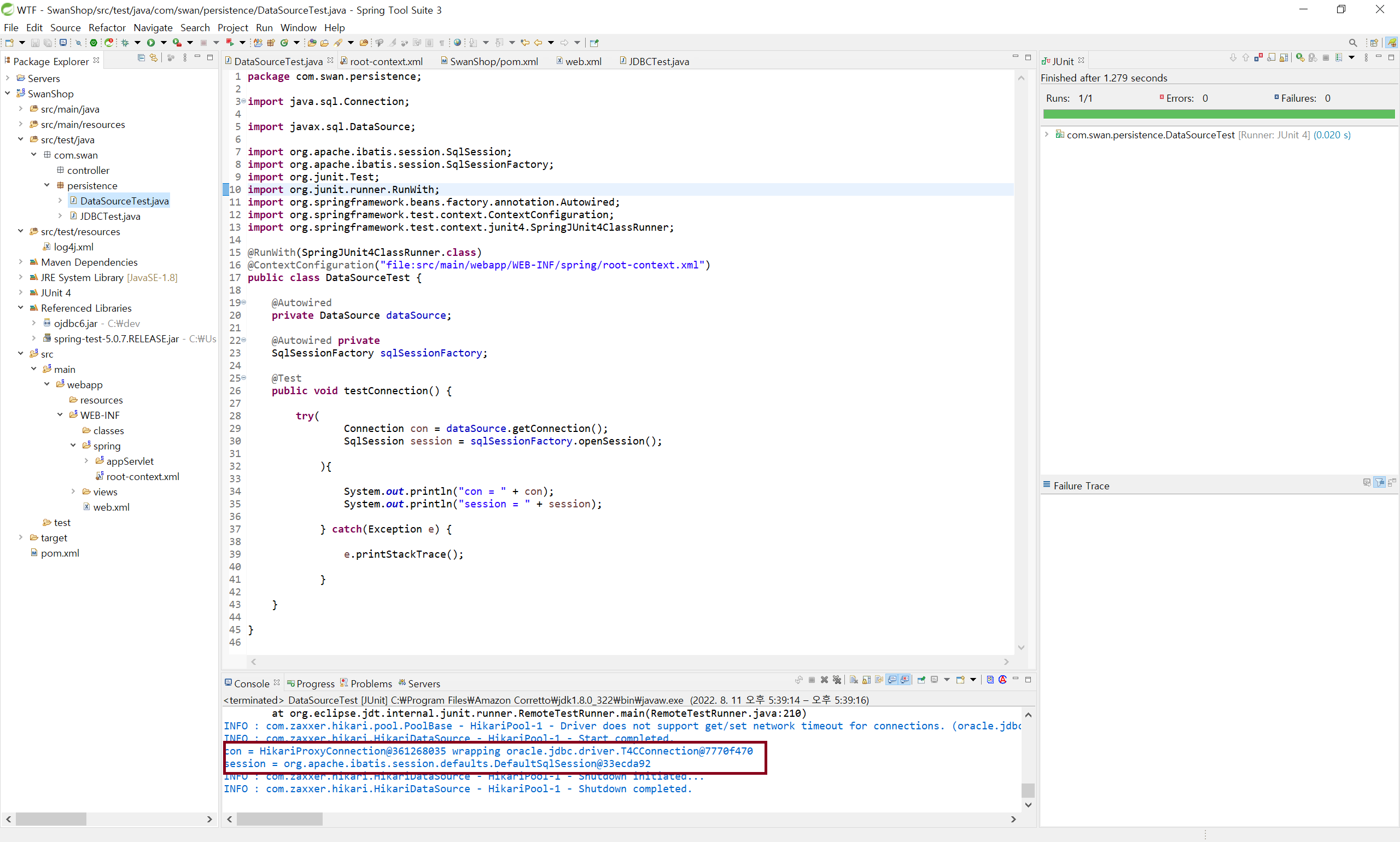Click Clear Console icon in console toolbar
Screen dimensions: 1400x842
click(854, 680)
